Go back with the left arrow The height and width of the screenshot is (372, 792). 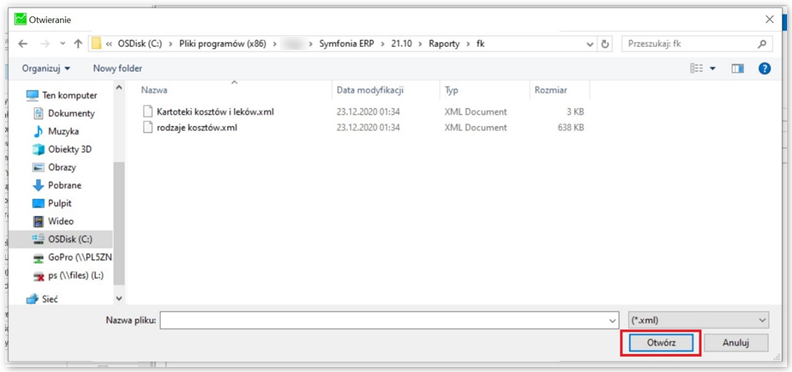pos(23,44)
